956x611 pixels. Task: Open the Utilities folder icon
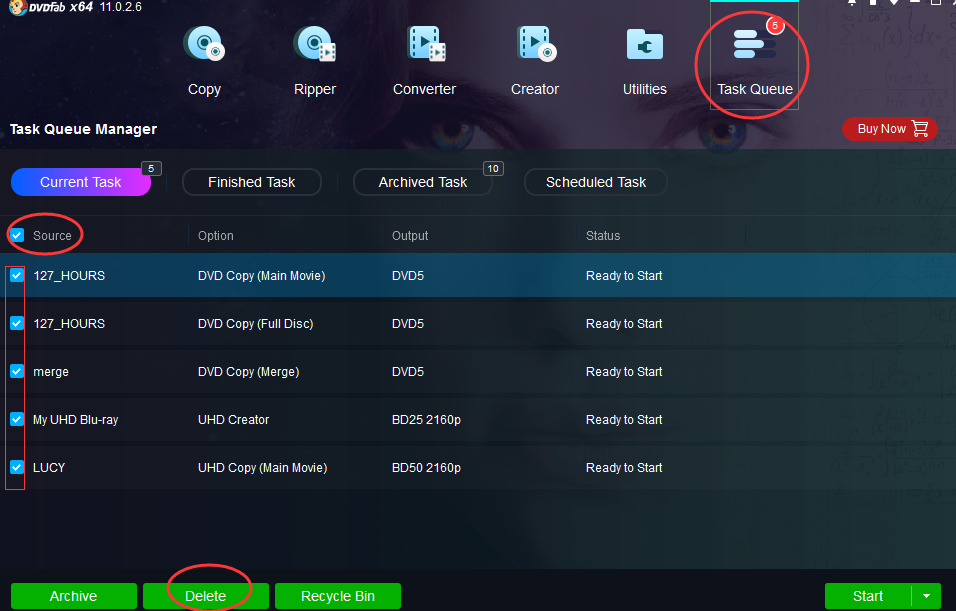point(644,44)
